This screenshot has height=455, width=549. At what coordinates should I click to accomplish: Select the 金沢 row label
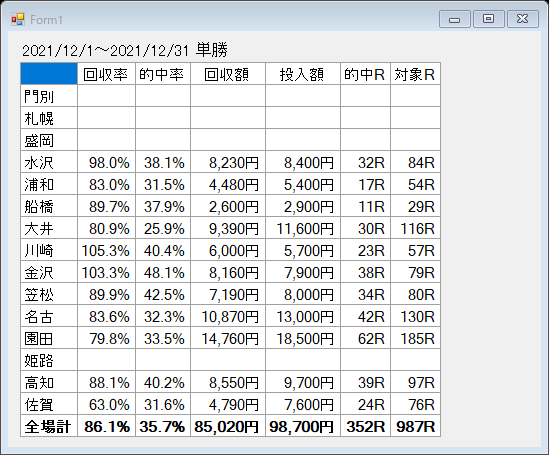point(49,272)
